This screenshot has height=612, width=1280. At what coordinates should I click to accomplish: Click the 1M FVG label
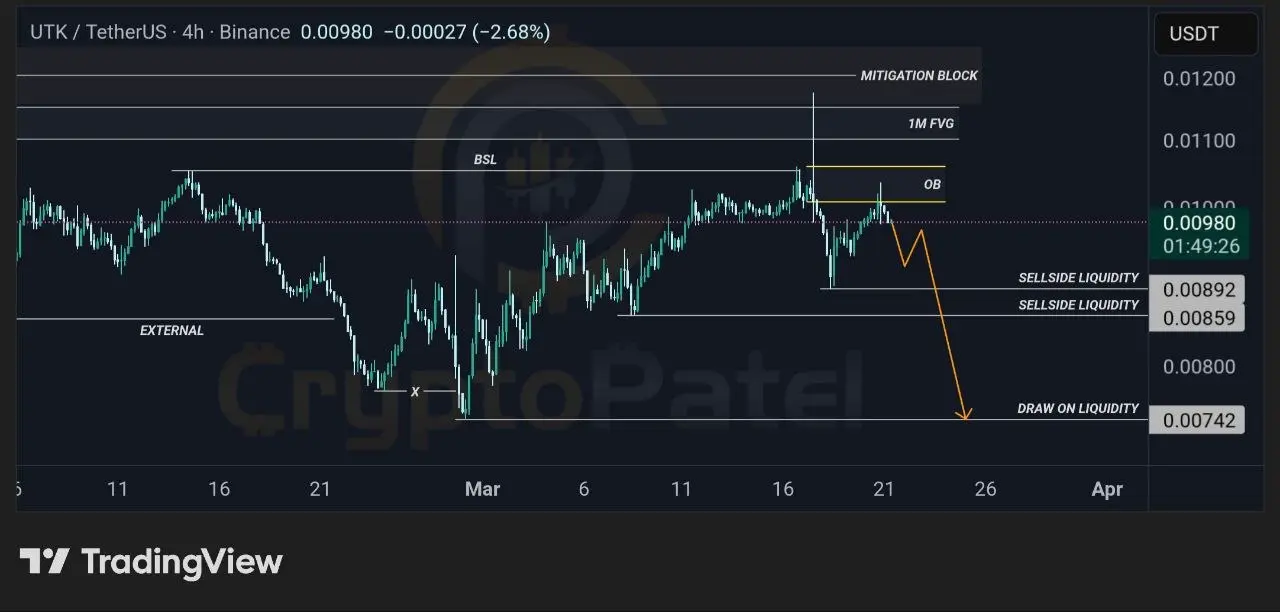click(930, 124)
